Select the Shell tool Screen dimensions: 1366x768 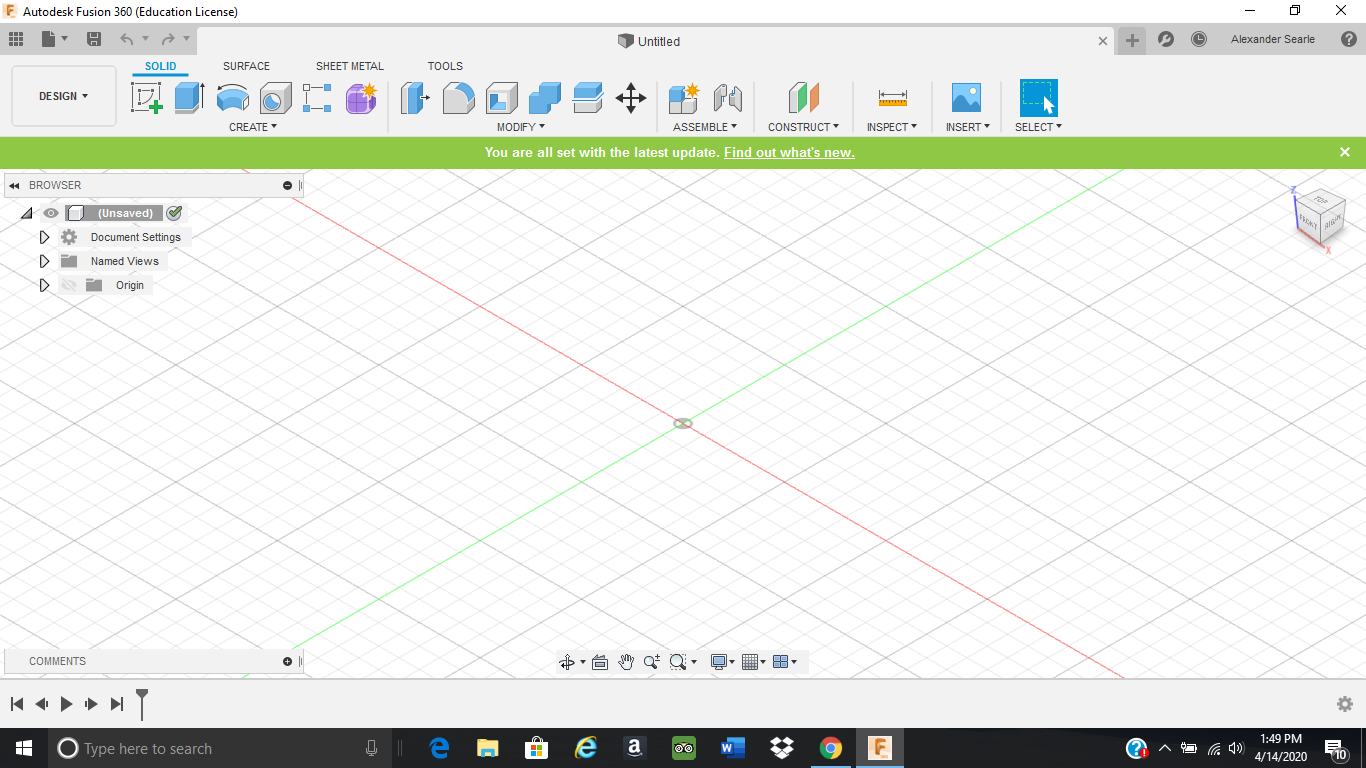(x=502, y=98)
